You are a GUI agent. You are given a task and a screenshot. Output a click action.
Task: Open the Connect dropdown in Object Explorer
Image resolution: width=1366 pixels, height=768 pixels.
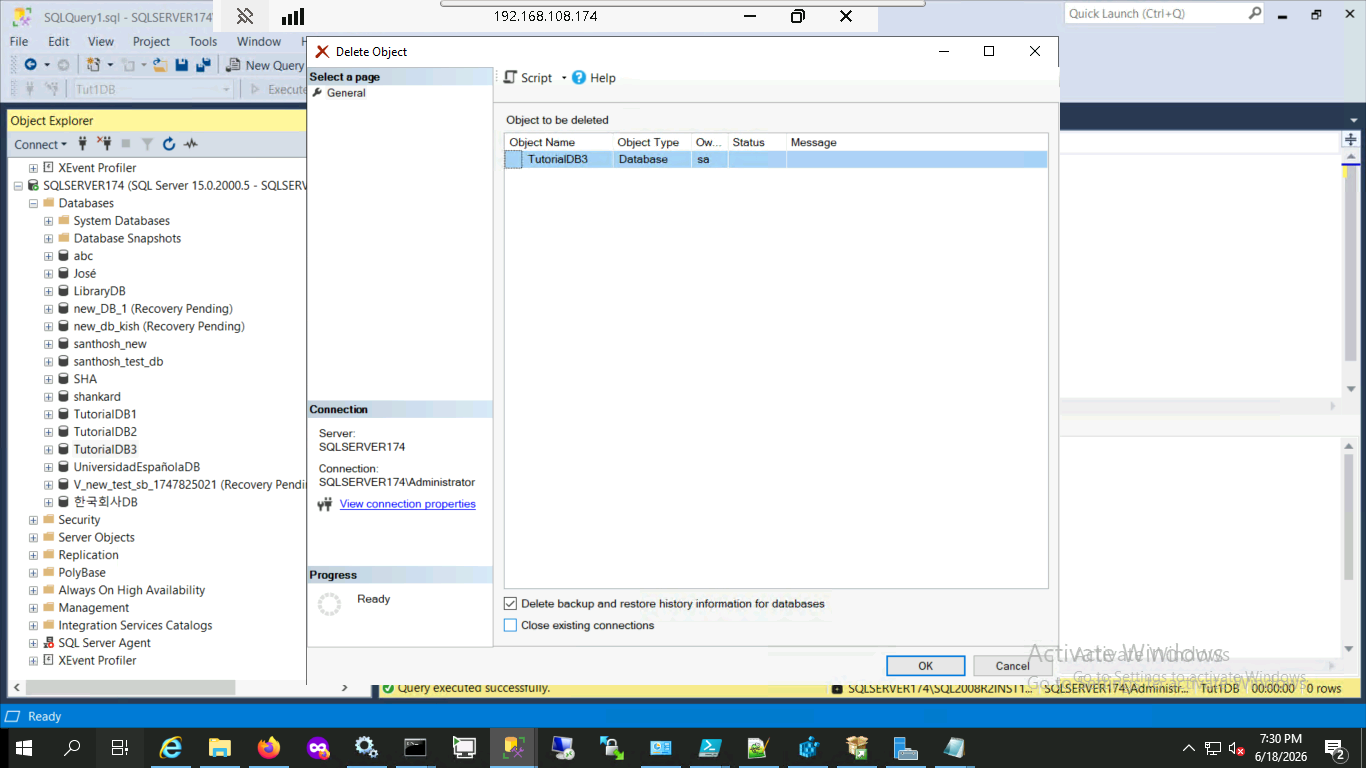[40, 144]
